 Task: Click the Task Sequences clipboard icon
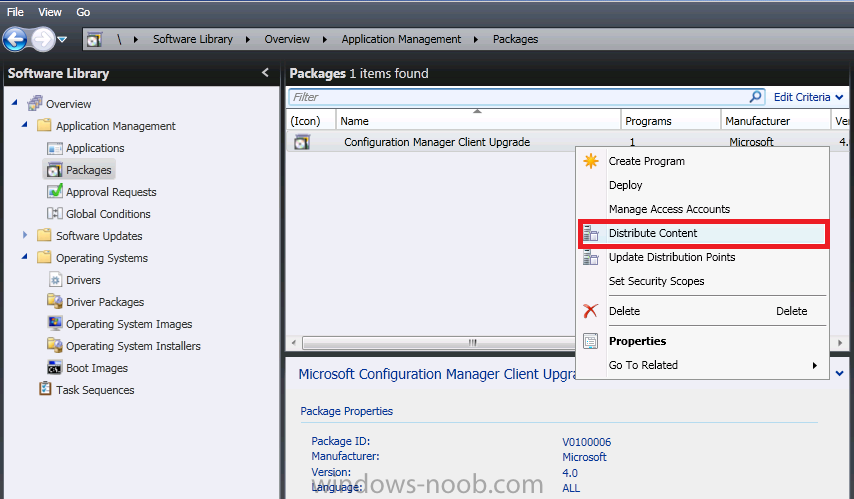45,389
